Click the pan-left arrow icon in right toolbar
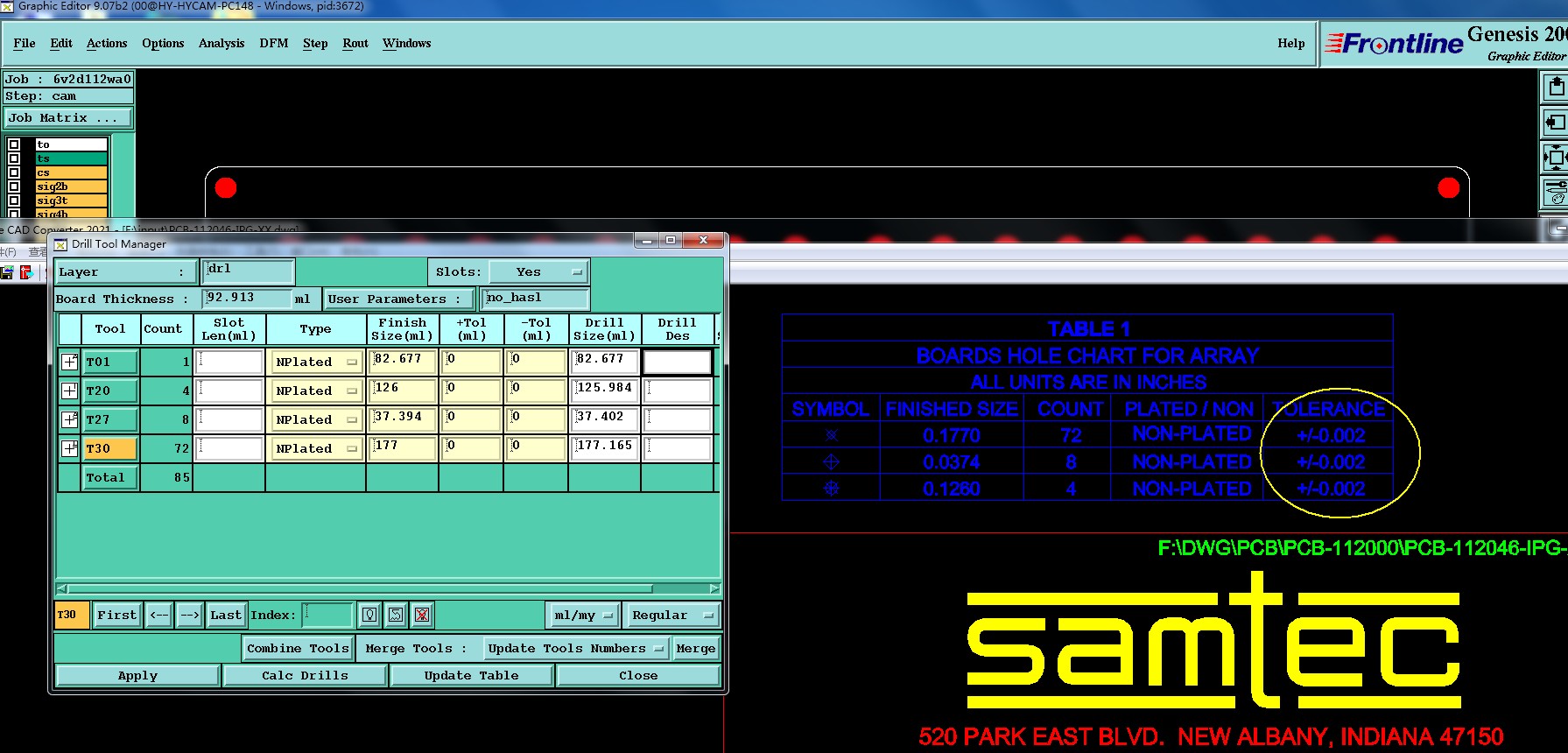 click(1555, 123)
